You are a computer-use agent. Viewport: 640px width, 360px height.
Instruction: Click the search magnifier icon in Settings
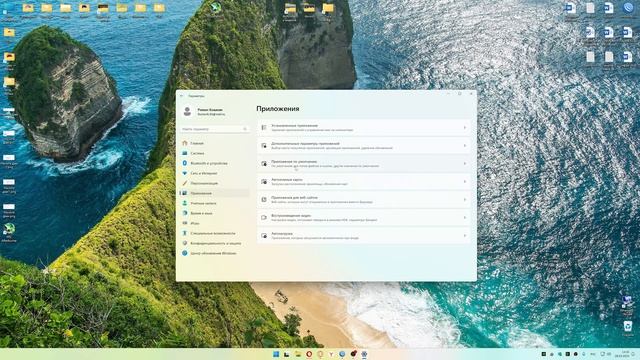[x=245, y=129]
